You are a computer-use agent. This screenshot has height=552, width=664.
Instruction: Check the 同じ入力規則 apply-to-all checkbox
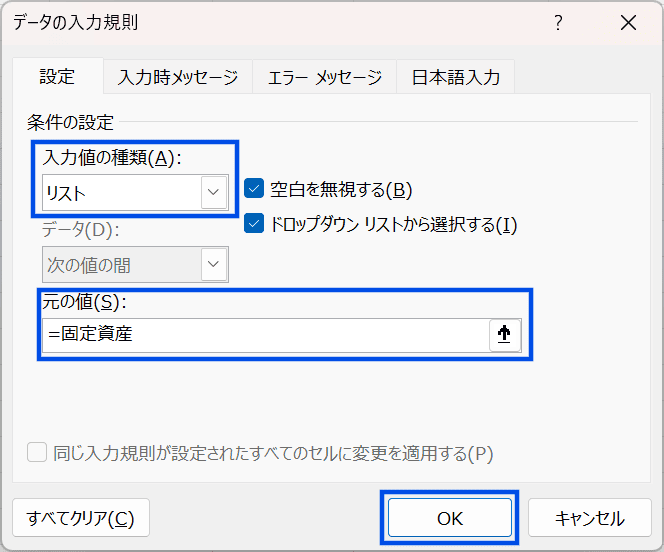37,453
